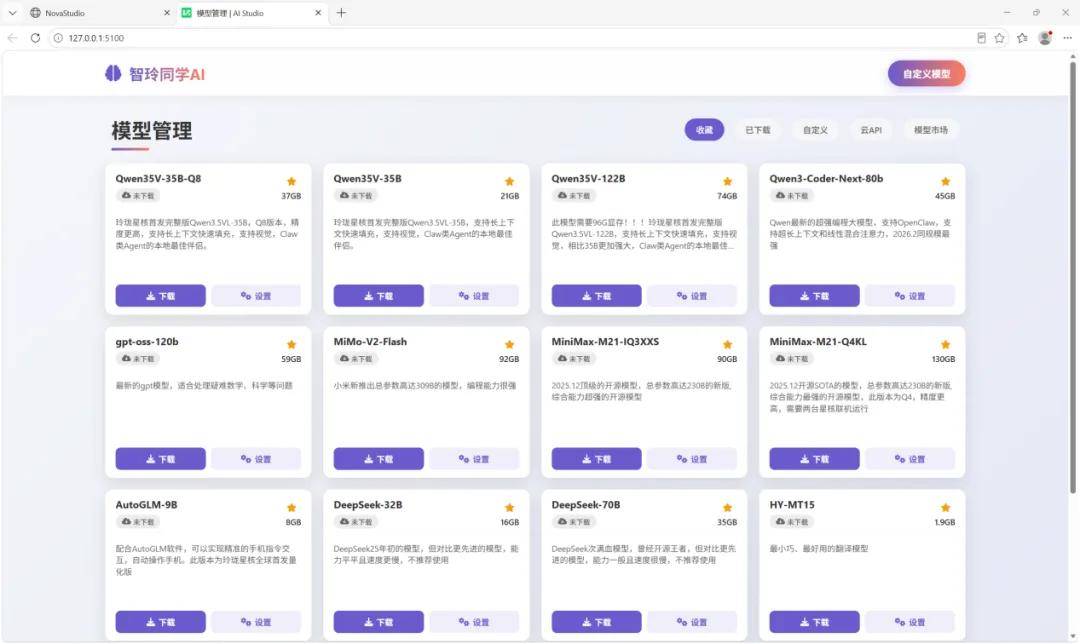Select the 收藏 filter tab

click(x=704, y=129)
